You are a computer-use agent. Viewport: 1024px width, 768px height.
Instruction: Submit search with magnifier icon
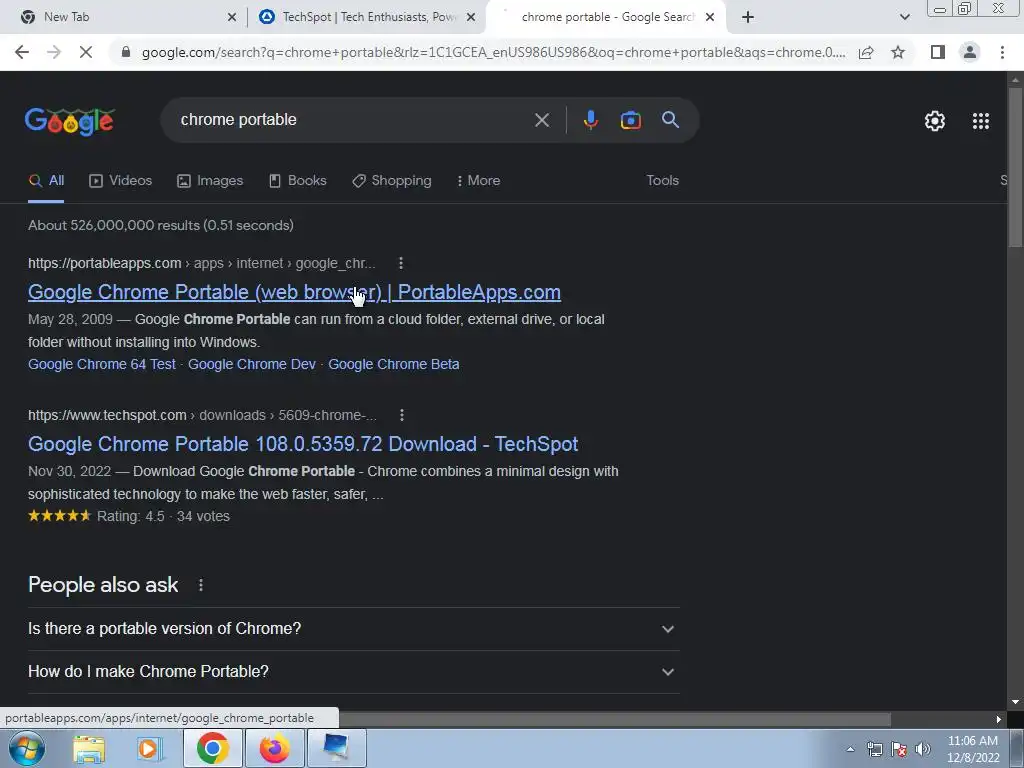pos(670,120)
